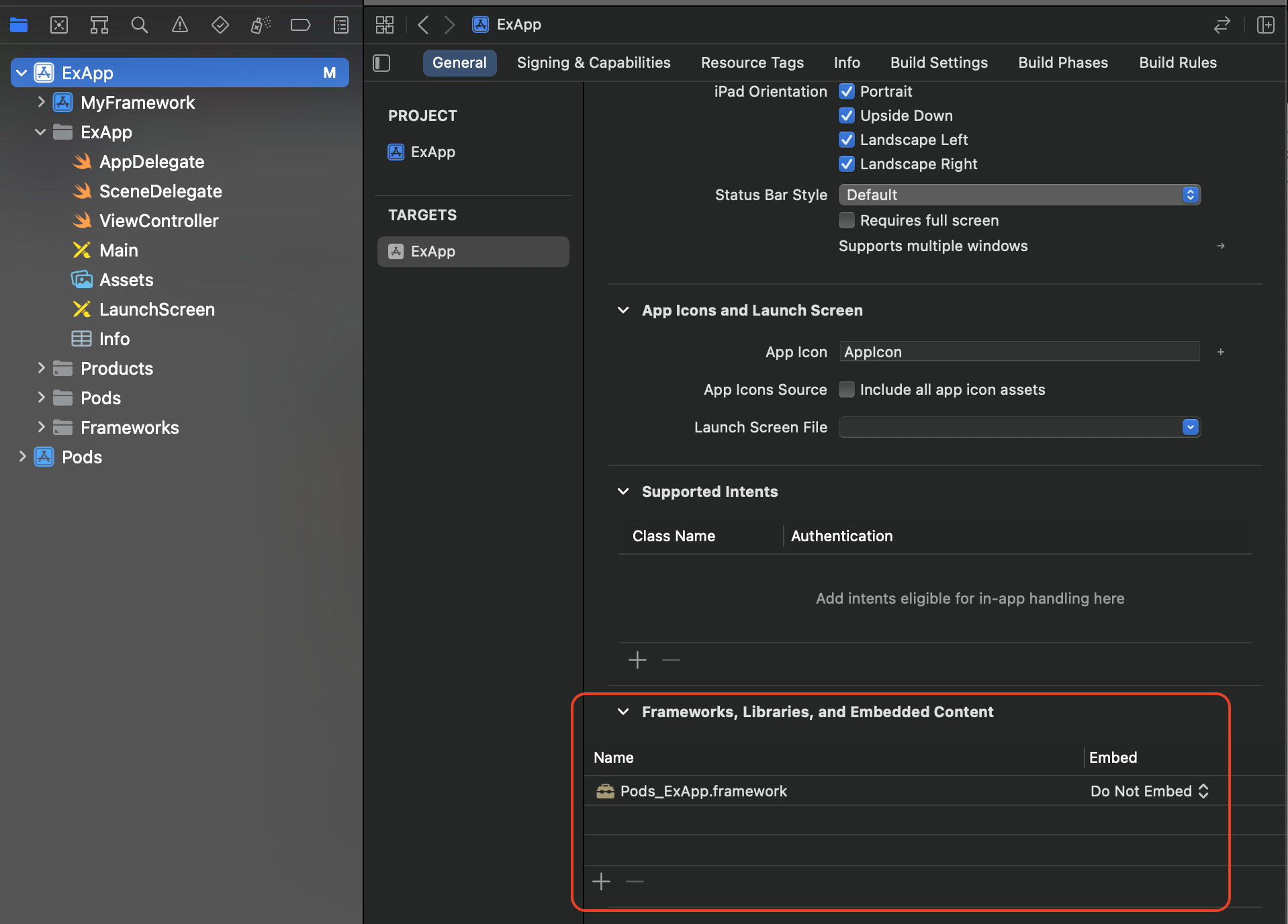Image resolution: width=1288 pixels, height=924 pixels.
Task: Select ExApp under TARGETS
Action: coord(473,251)
